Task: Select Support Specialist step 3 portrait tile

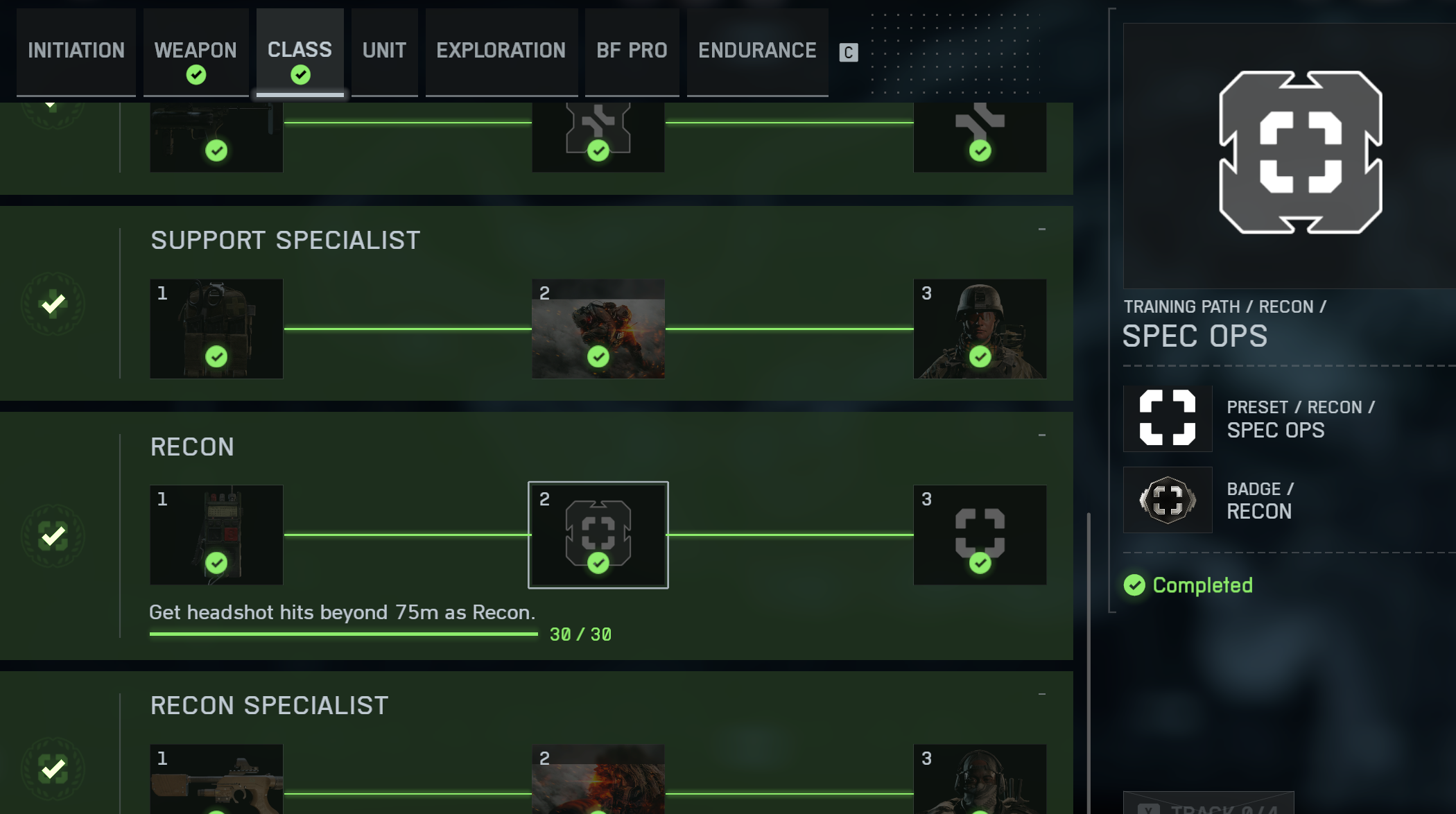Action: [980, 329]
